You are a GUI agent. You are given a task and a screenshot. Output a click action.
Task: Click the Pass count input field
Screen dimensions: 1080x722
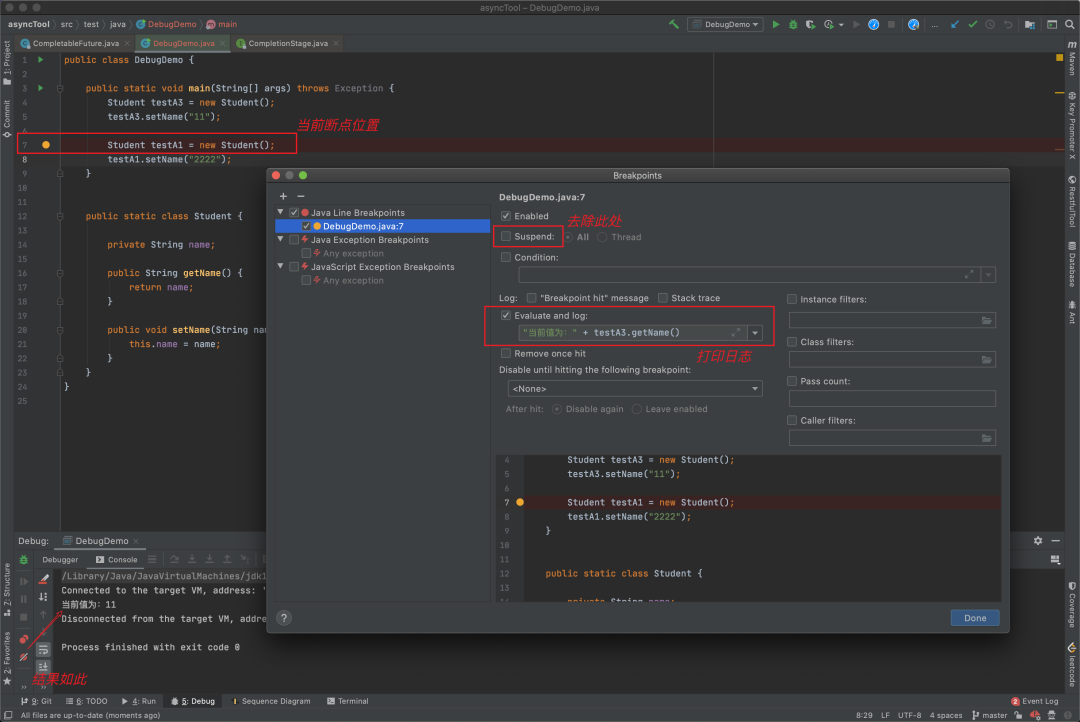[892, 398]
